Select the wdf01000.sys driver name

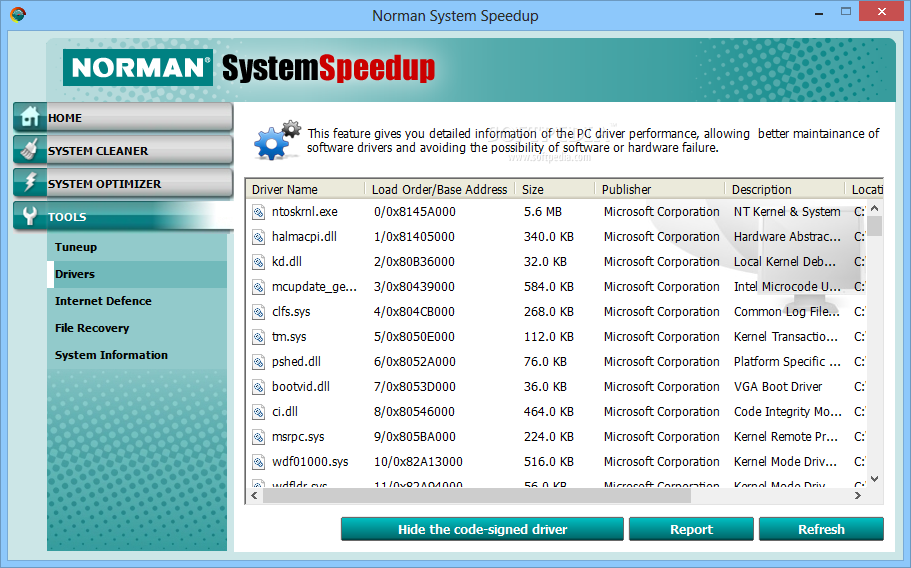[310, 462]
